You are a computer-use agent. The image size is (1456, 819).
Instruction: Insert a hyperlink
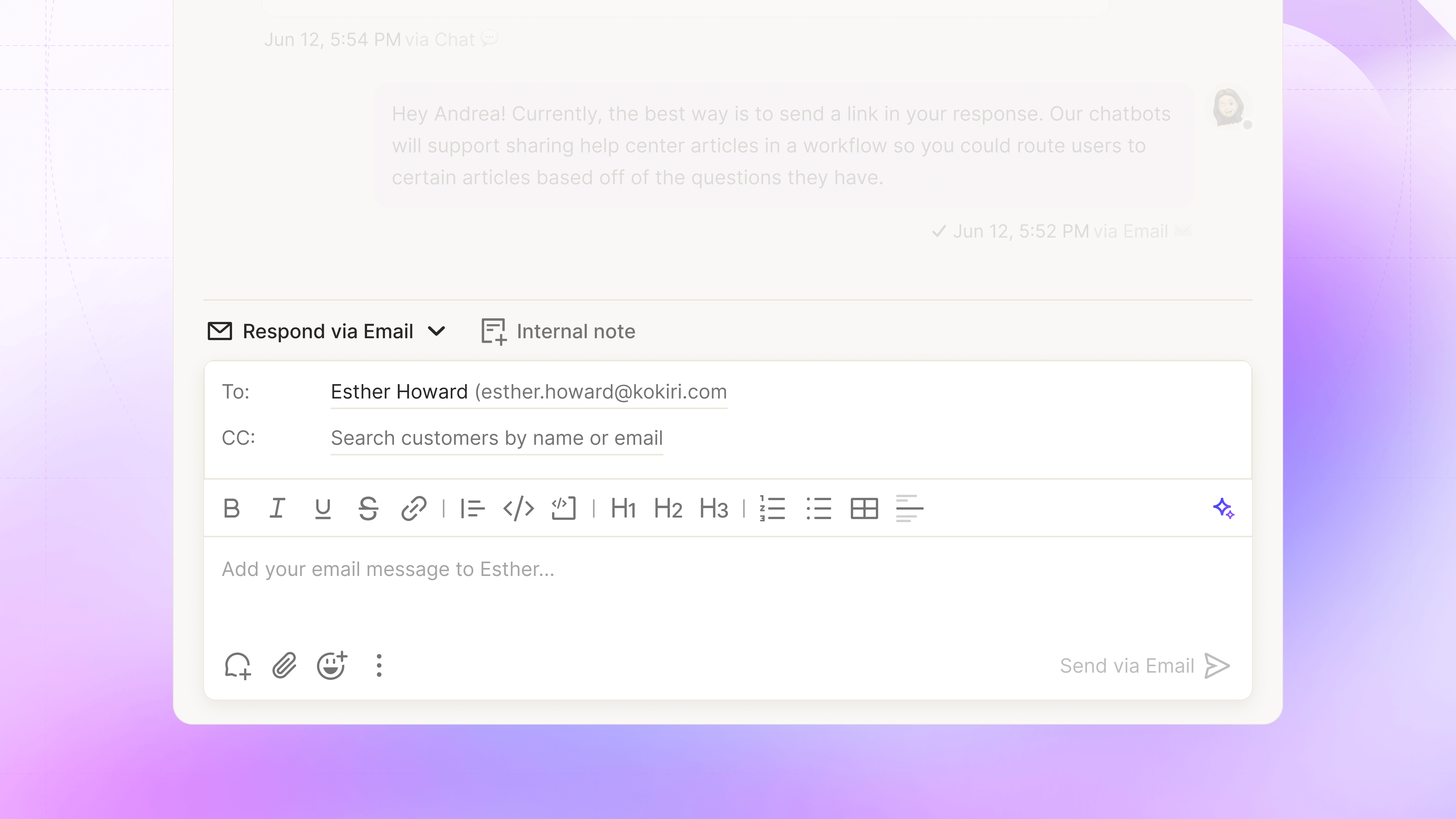(x=414, y=508)
